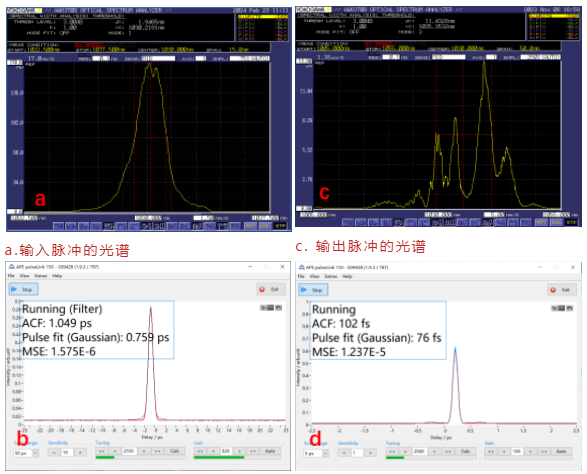Click Calc button beside tuning value 2550
Screen dimensions: 587x474
(x=175, y=451)
